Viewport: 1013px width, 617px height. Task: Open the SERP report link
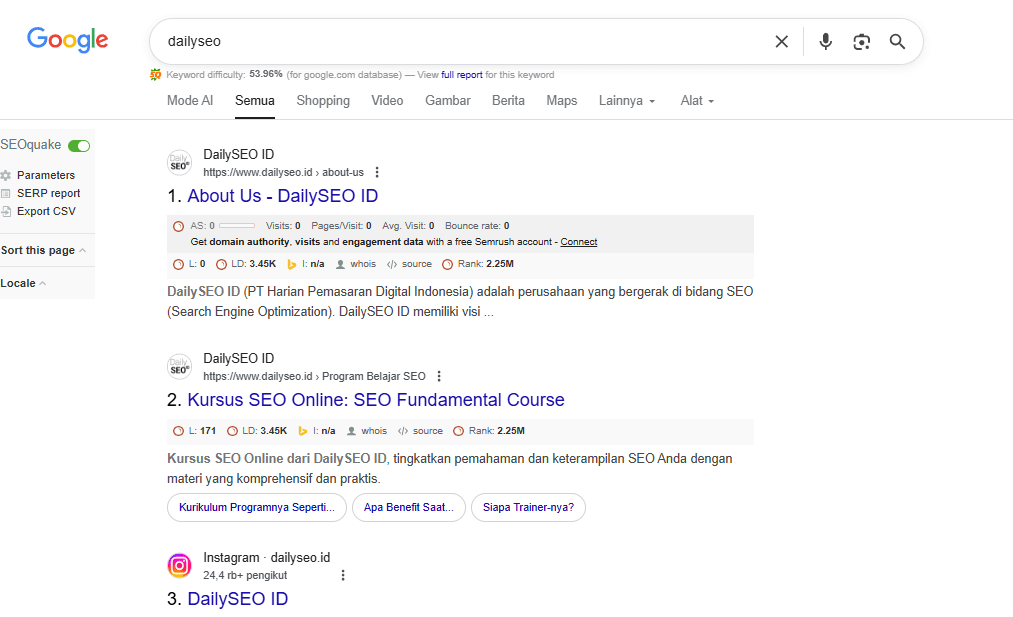(48, 193)
